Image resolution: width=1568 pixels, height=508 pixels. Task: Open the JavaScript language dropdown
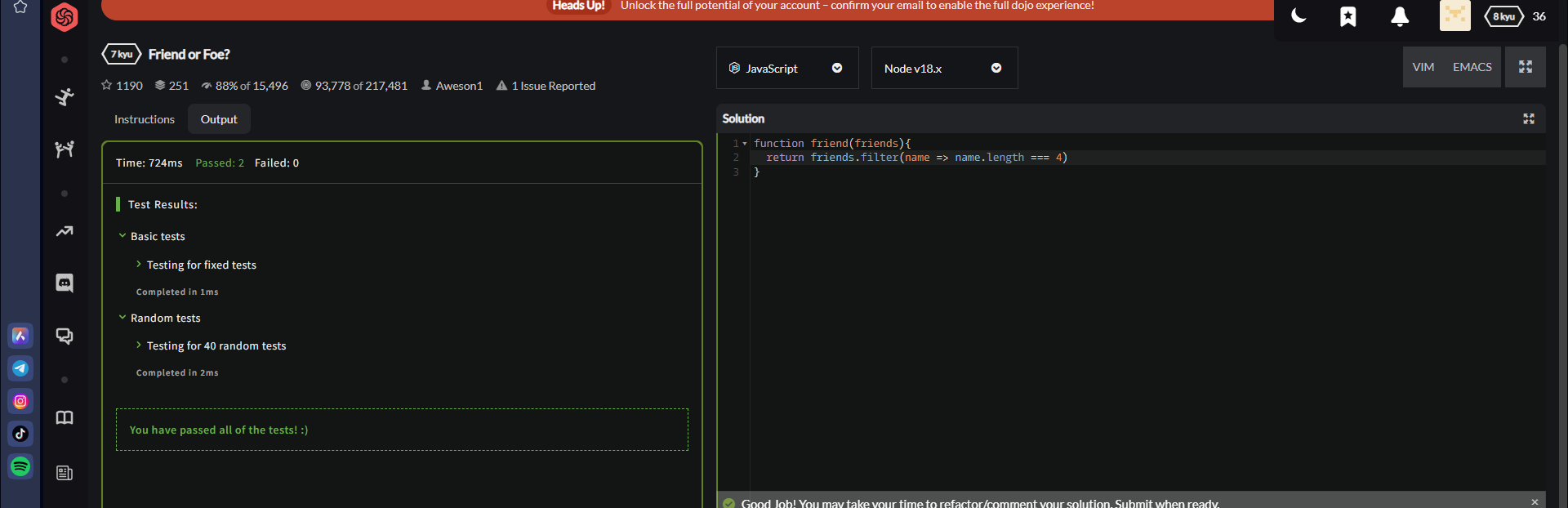coord(786,69)
